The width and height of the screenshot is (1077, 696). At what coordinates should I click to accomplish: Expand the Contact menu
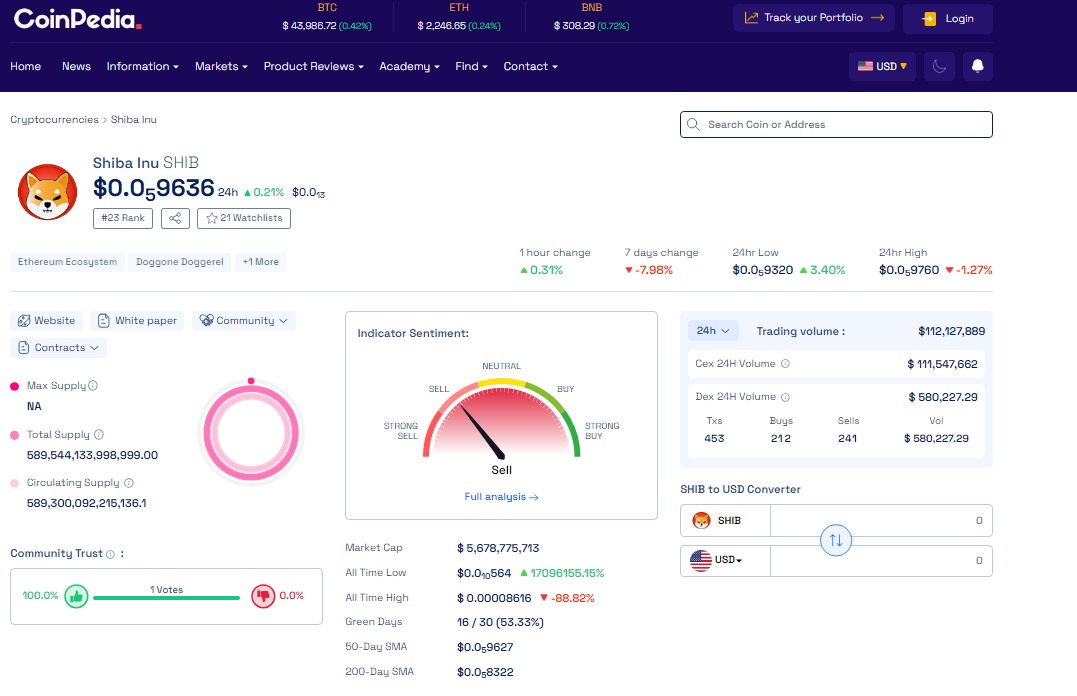[x=530, y=67]
